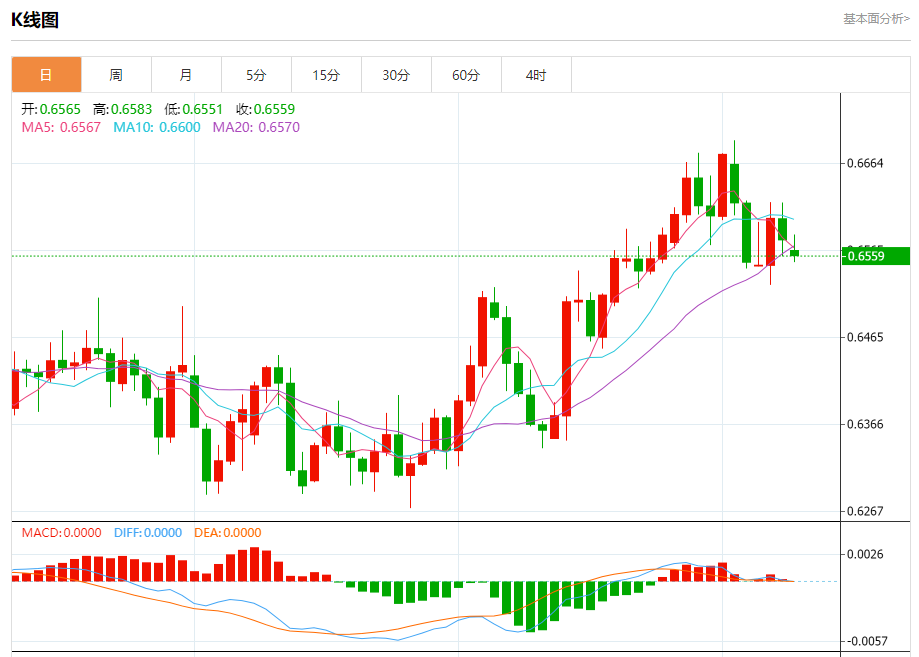Image resolution: width=919 pixels, height=657 pixels.
Task: Click the MA5: 0.6567 indicator label
Action: coord(61,127)
